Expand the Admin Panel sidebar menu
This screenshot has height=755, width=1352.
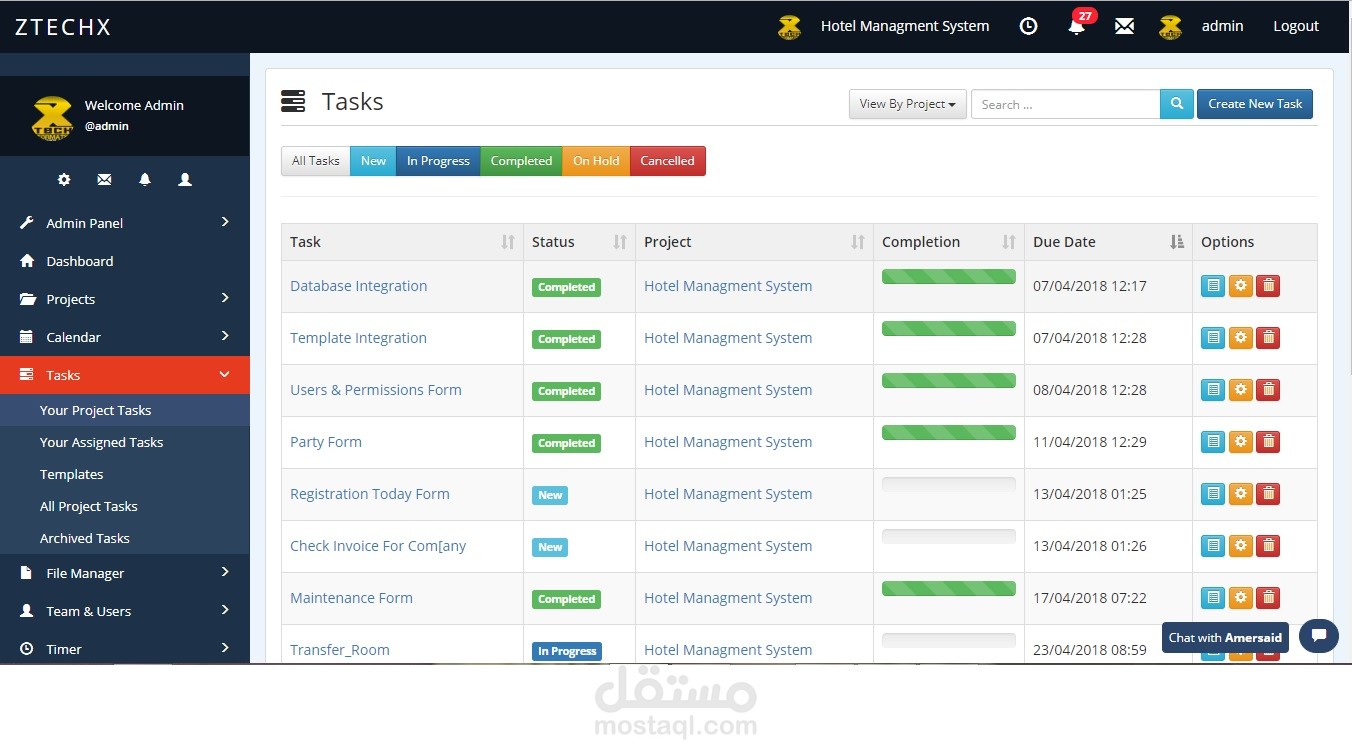click(125, 223)
